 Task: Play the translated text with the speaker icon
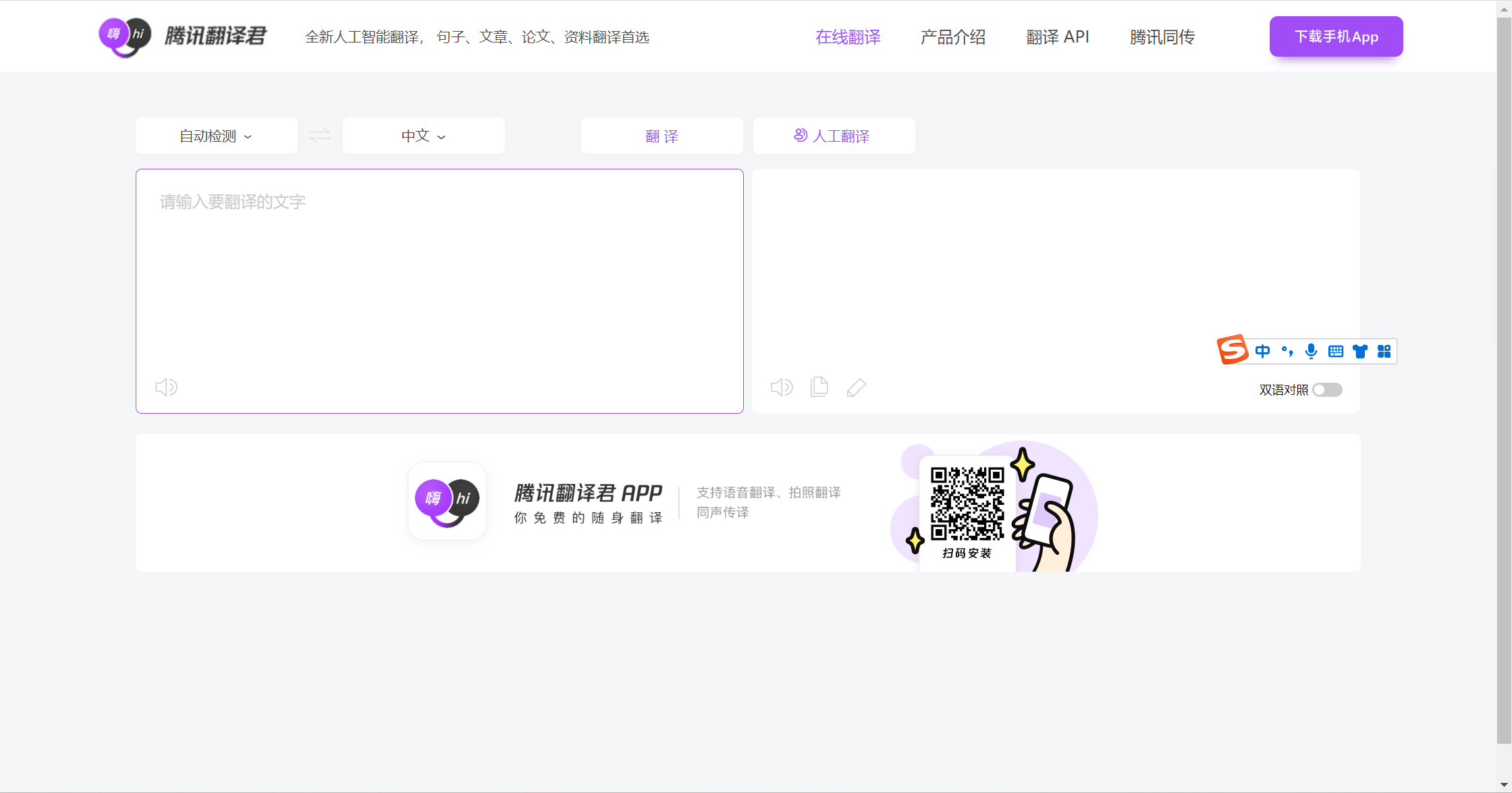tap(782, 387)
